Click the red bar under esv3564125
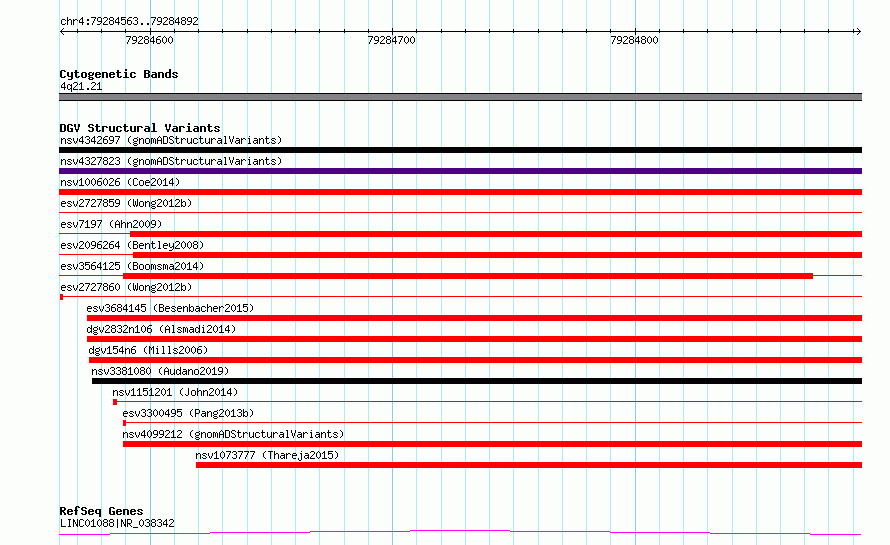 coord(468,276)
